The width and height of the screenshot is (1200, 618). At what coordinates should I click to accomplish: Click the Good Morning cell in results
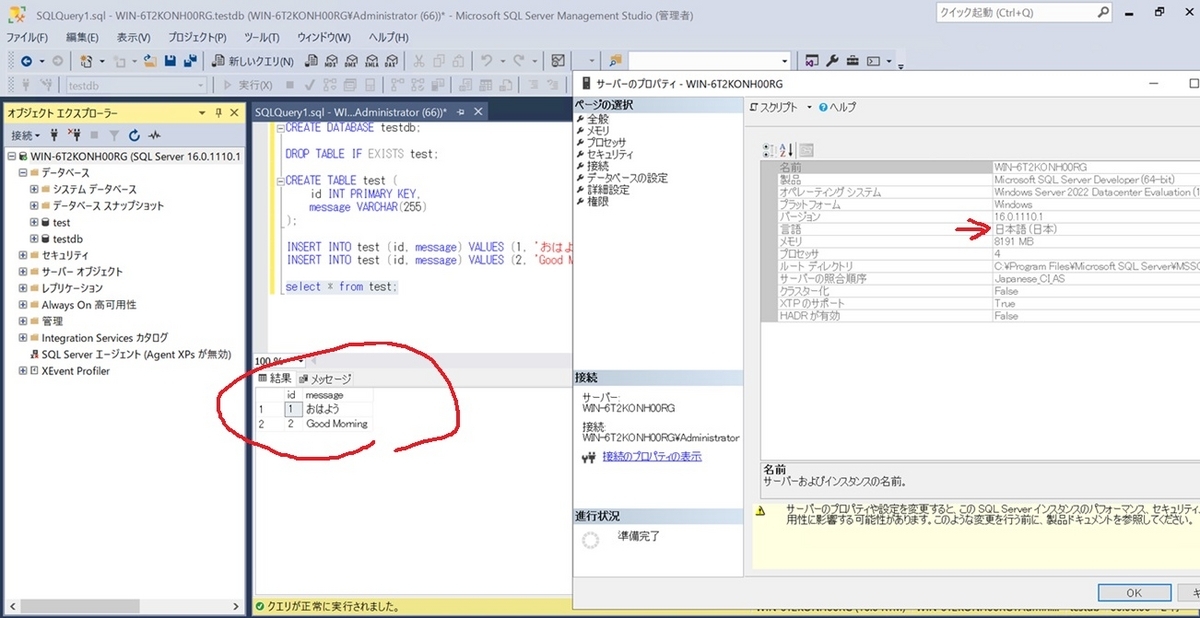click(338, 424)
